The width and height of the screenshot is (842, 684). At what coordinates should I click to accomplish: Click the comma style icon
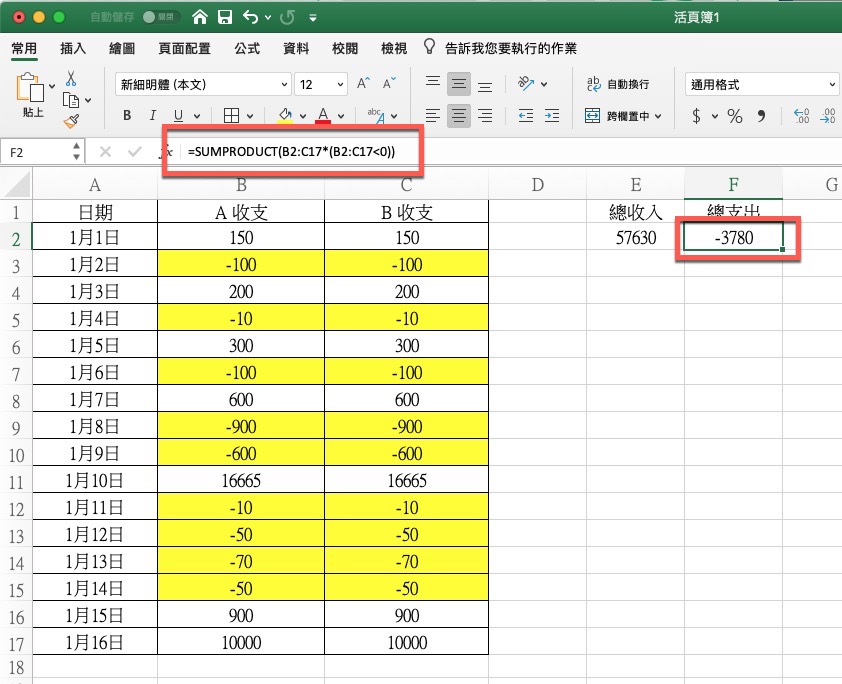[762, 116]
